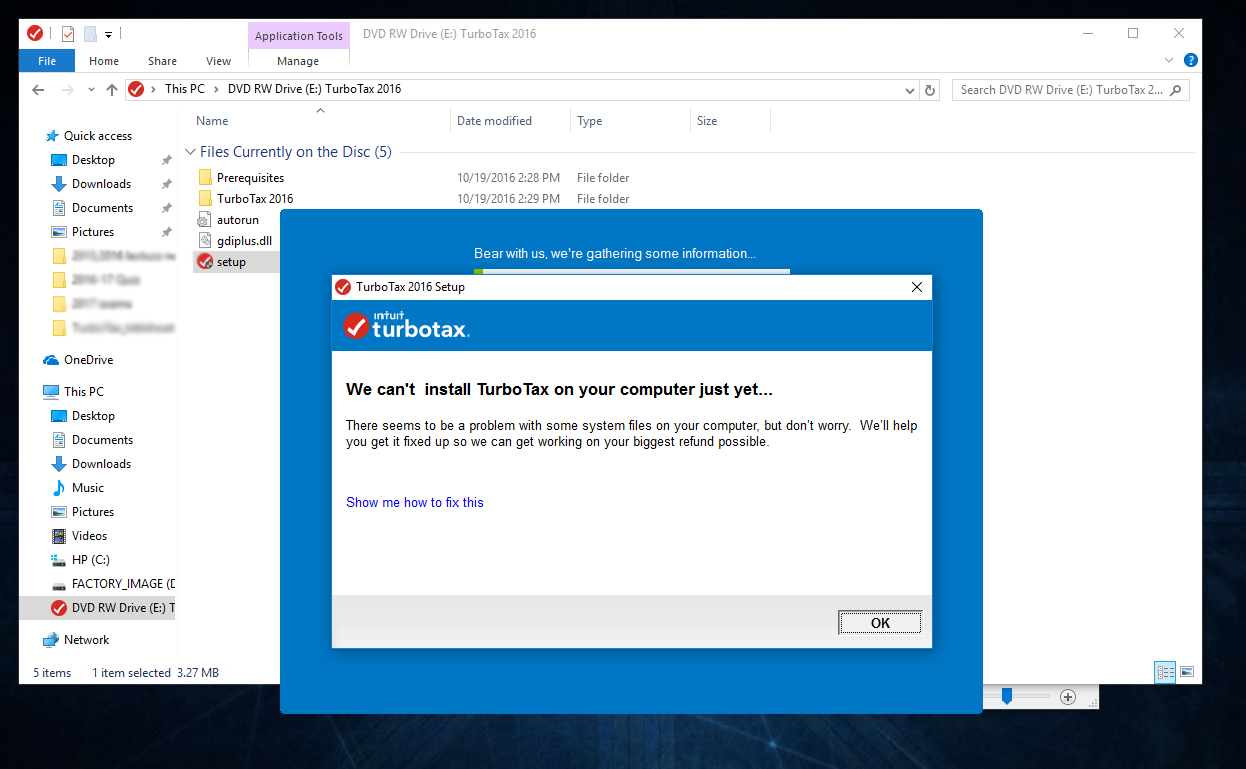The height and width of the screenshot is (769, 1246).
Task: Click the zoom slider handle behind Explorer
Action: 1007,696
